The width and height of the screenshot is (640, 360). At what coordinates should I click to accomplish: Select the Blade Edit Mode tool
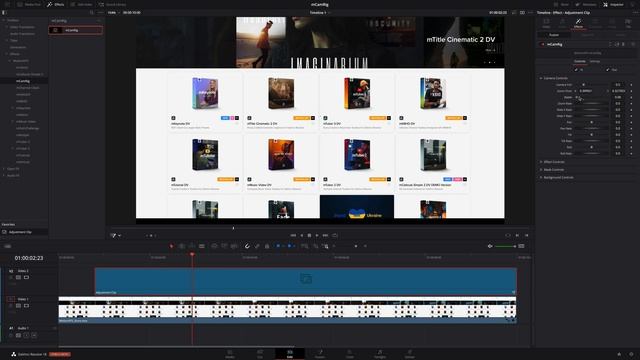pyautogui.click(x=202, y=246)
